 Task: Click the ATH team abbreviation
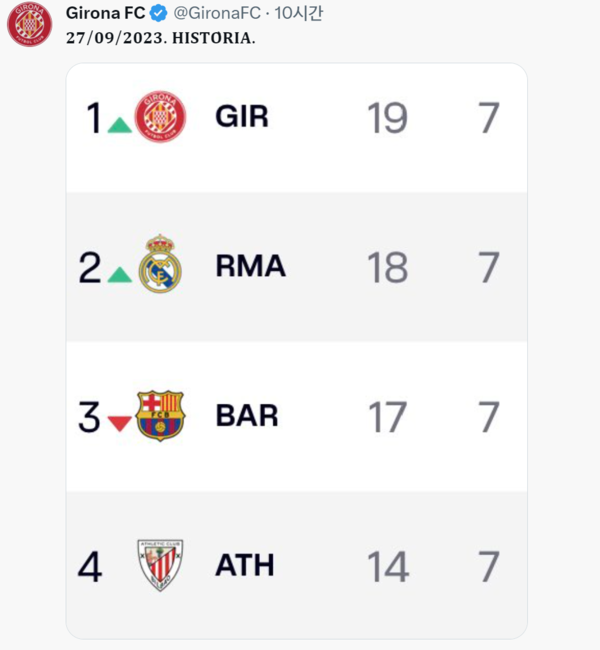pyautogui.click(x=245, y=565)
